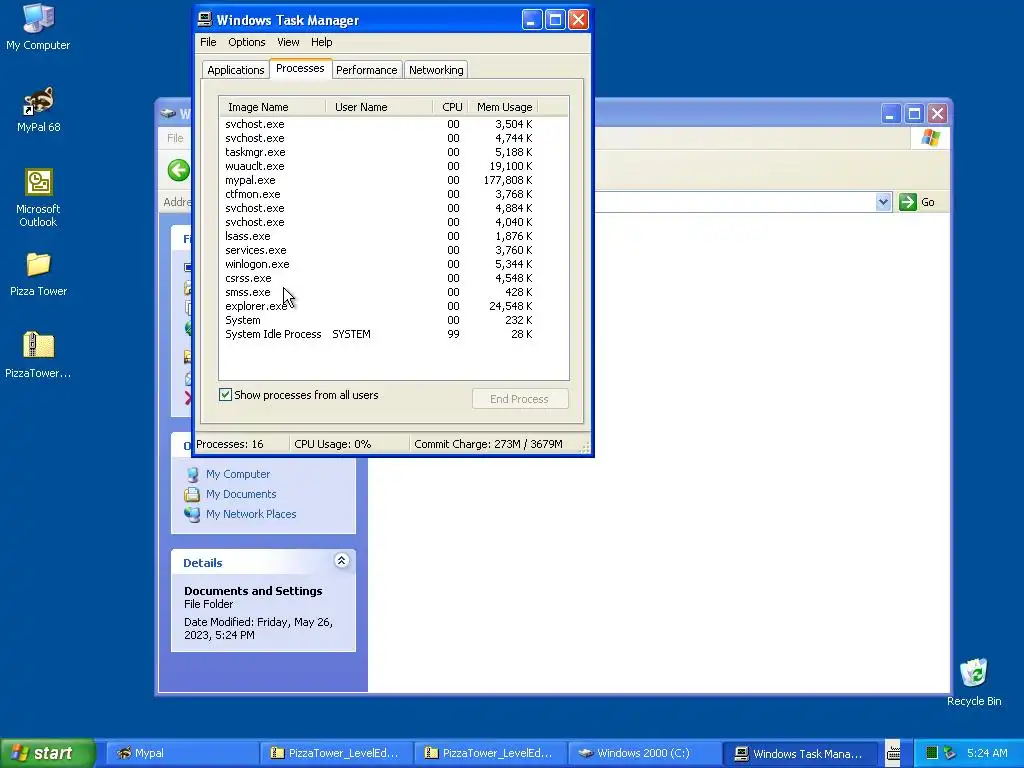Switch to the Performance tab
Viewport: 1024px width, 768px height.
click(x=366, y=70)
